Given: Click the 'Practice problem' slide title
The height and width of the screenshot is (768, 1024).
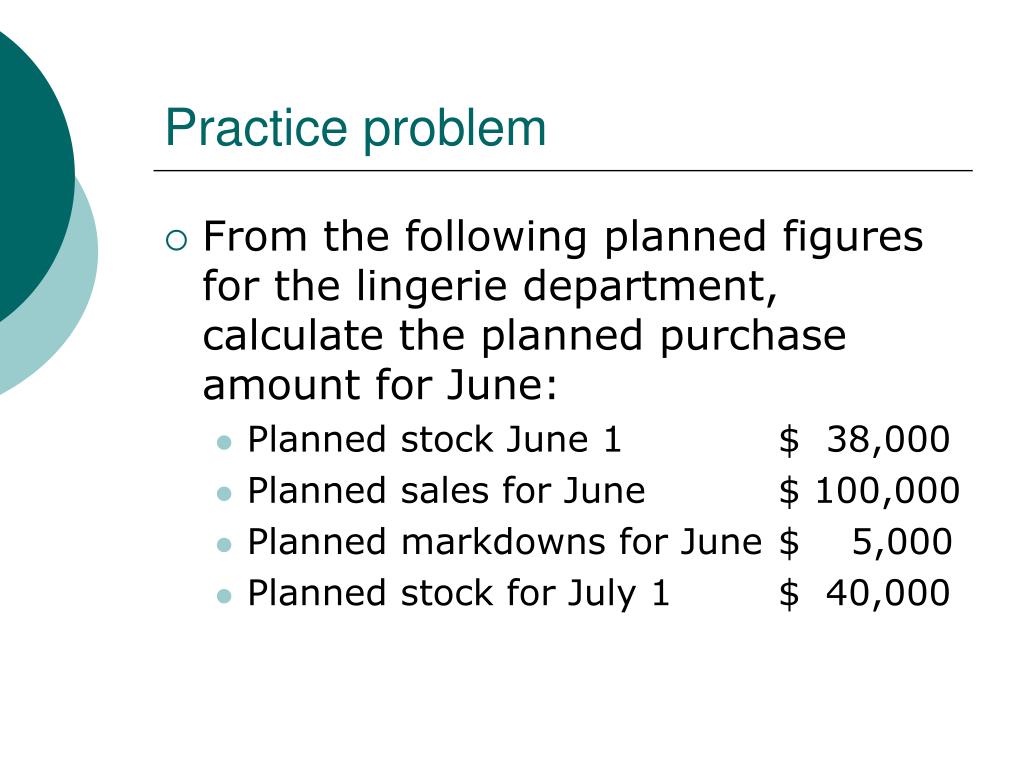Looking at the screenshot, I should click(355, 129).
